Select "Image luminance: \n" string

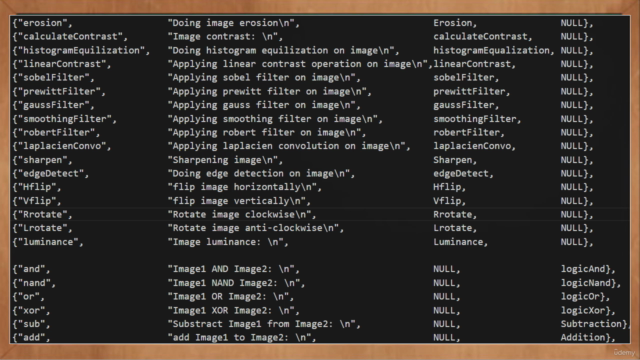click(x=226, y=242)
